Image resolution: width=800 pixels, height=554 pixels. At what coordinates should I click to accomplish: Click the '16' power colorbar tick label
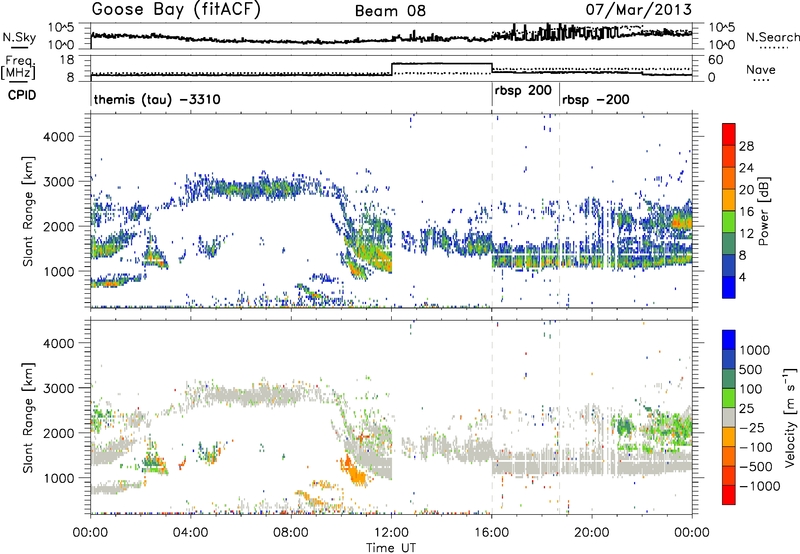(x=746, y=212)
